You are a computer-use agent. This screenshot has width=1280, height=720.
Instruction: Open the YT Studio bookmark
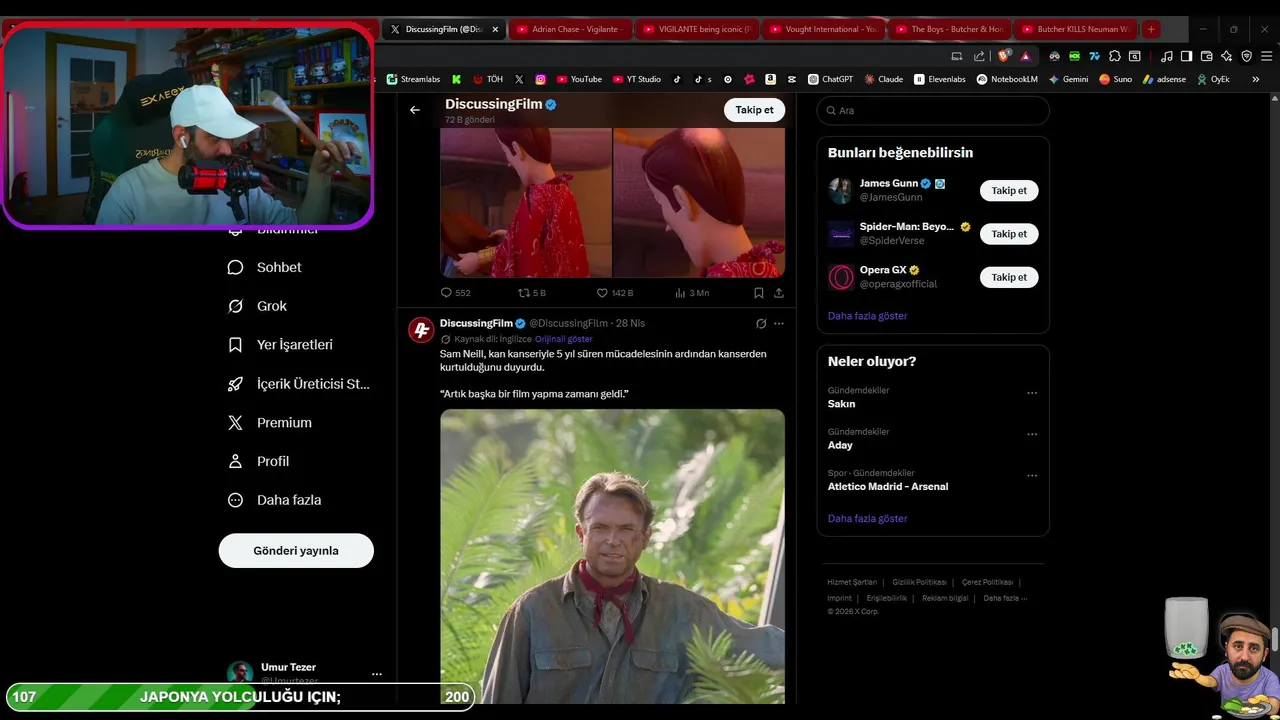coord(637,79)
